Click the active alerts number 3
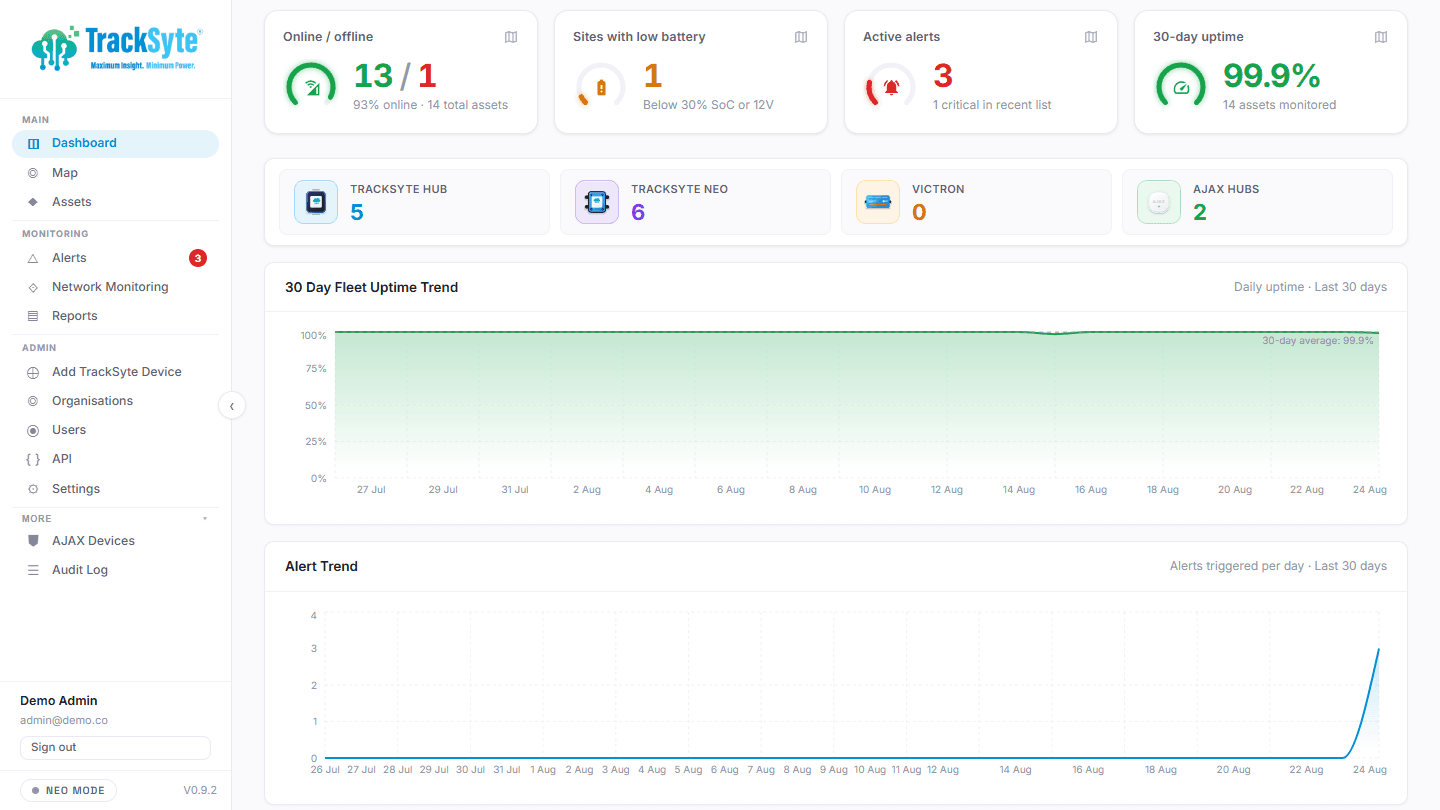Image resolution: width=1440 pixels, height=810 pixels. pos(943,76)
